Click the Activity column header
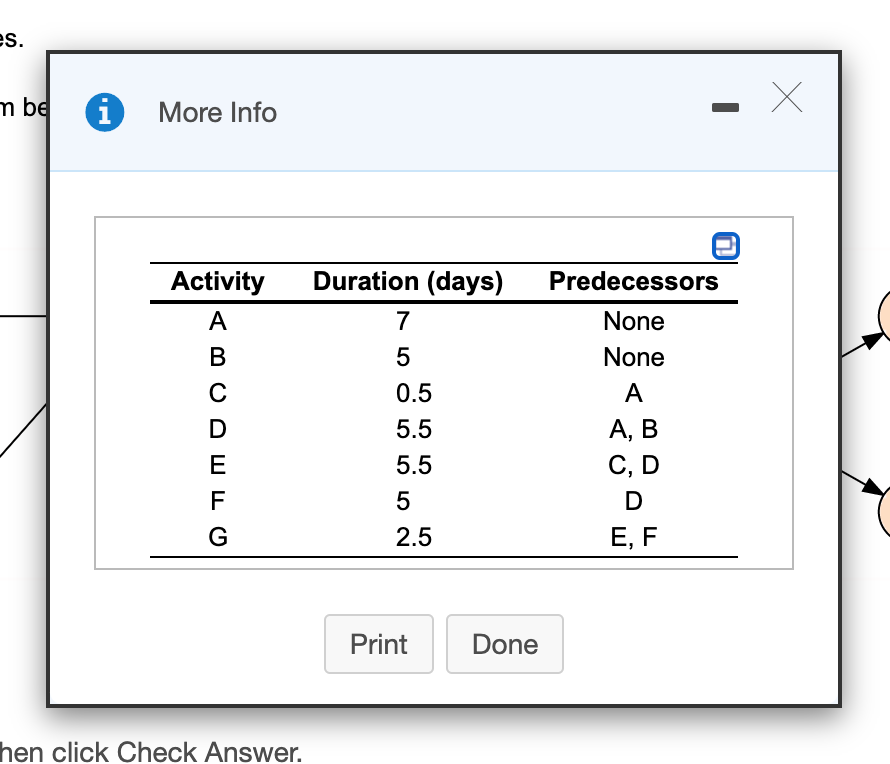The image size is (890, 764). pos(218,282)
